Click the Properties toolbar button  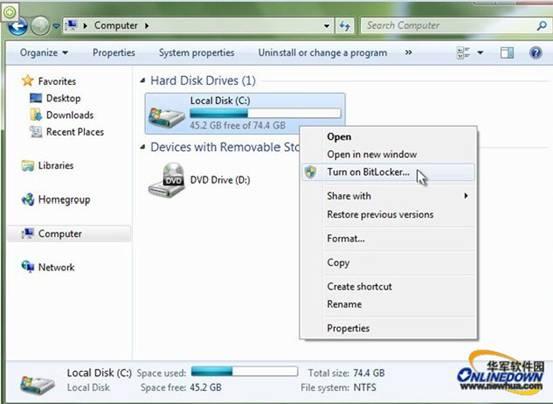(x=114, y=53)
